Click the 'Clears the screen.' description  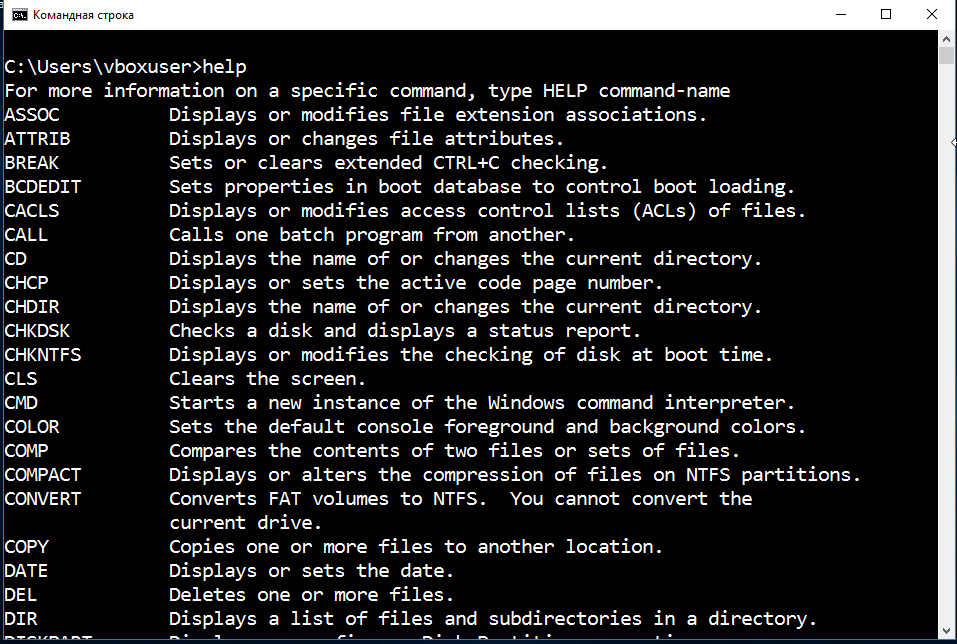coord(267,379)
